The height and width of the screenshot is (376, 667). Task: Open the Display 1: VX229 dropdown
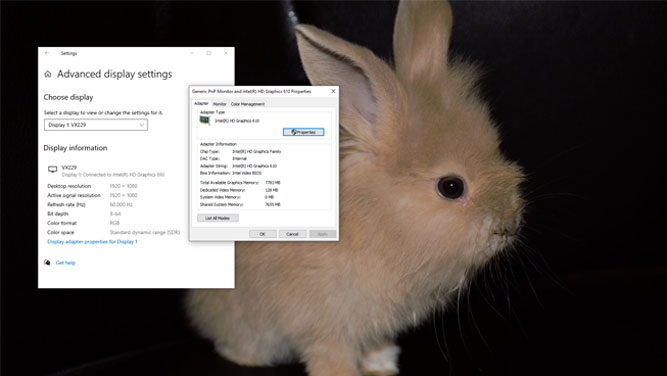[96, 125]
